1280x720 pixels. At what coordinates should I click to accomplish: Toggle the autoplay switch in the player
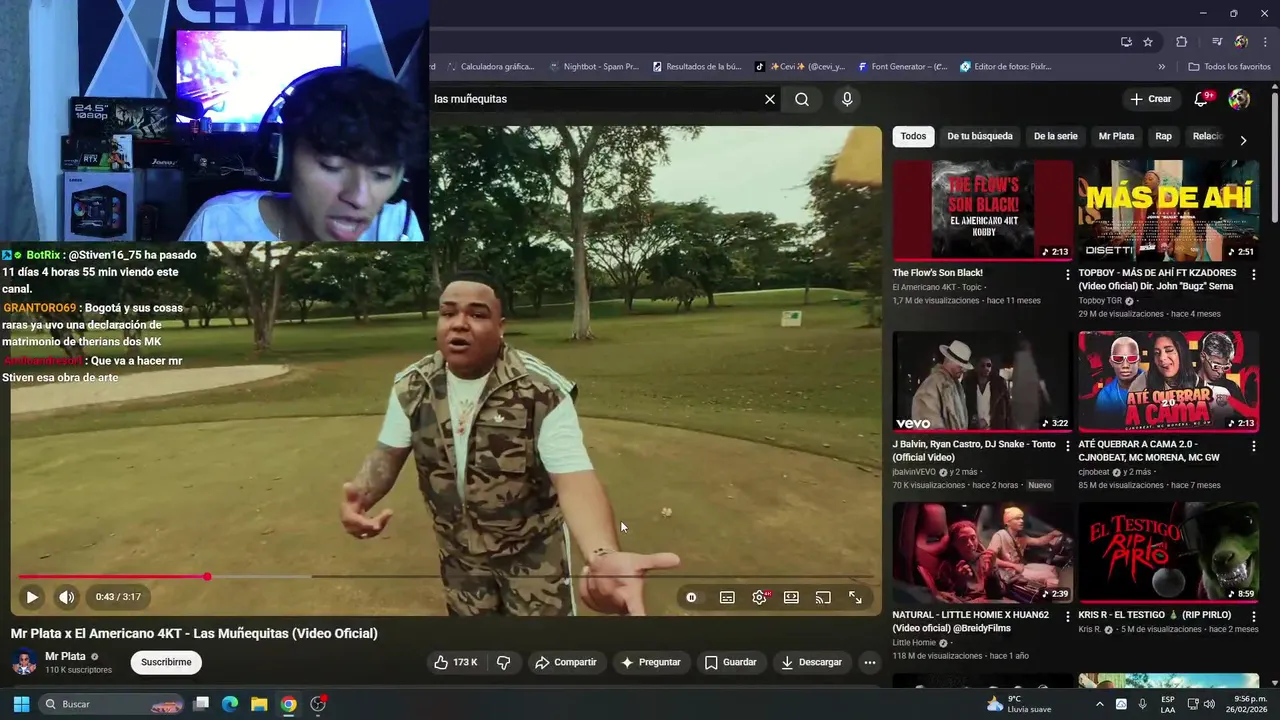point(691,597)
